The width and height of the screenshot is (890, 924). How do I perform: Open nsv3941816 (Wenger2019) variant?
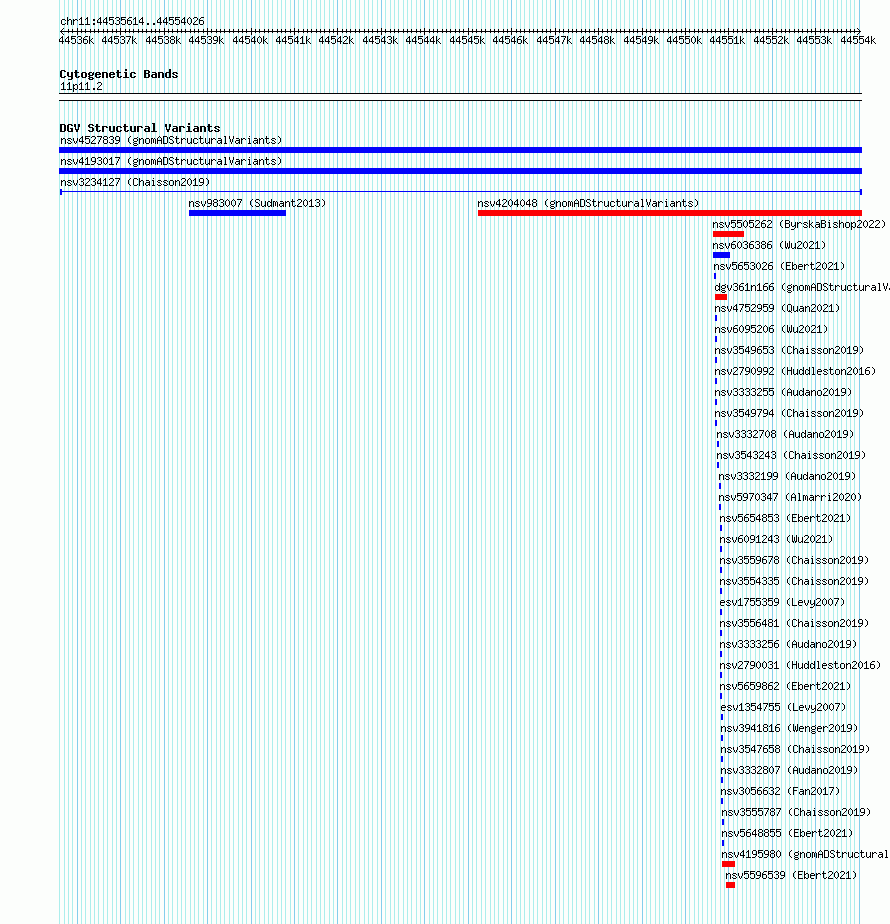tap(789, 728)
